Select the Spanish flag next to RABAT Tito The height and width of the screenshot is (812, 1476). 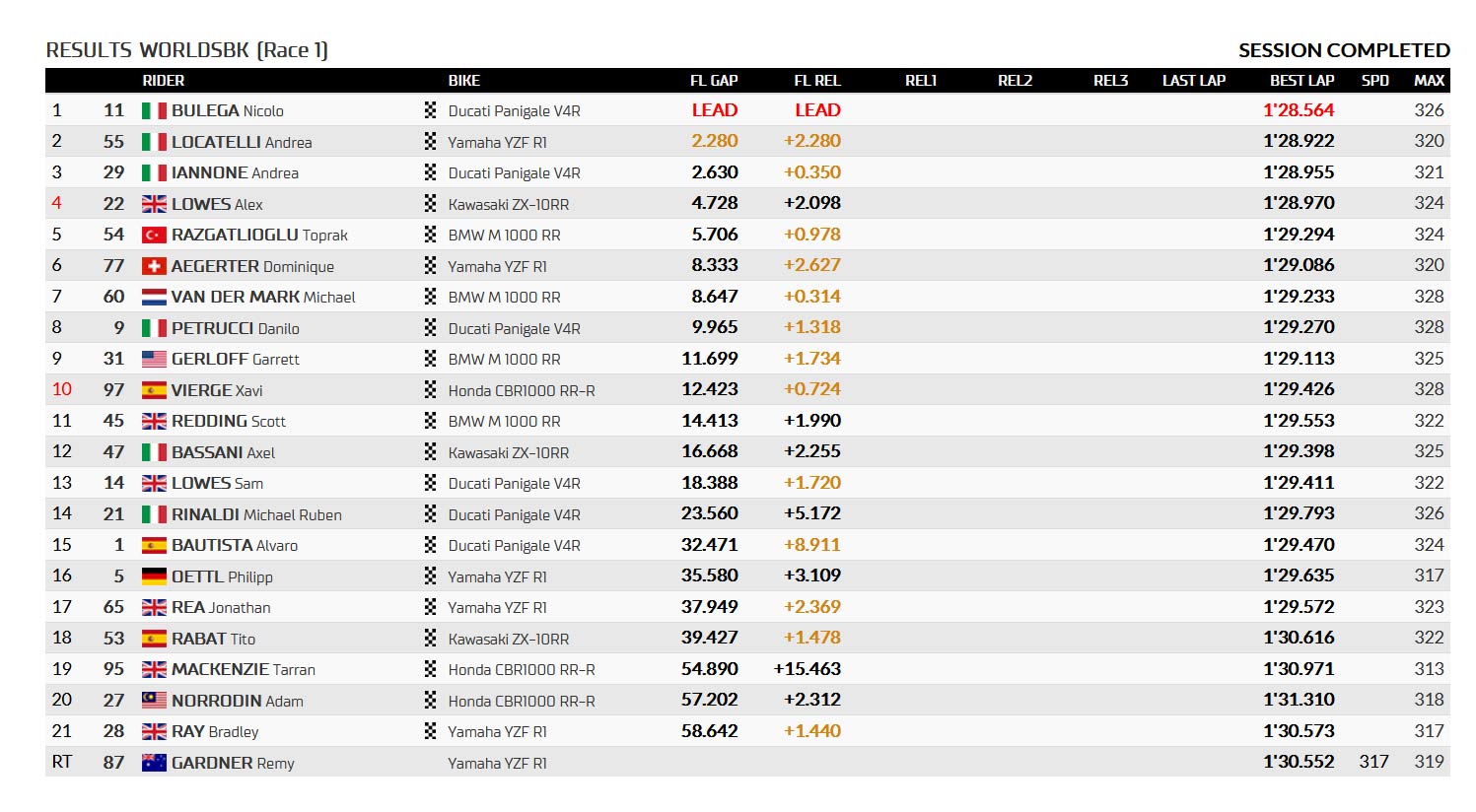(x=154, y=639)
